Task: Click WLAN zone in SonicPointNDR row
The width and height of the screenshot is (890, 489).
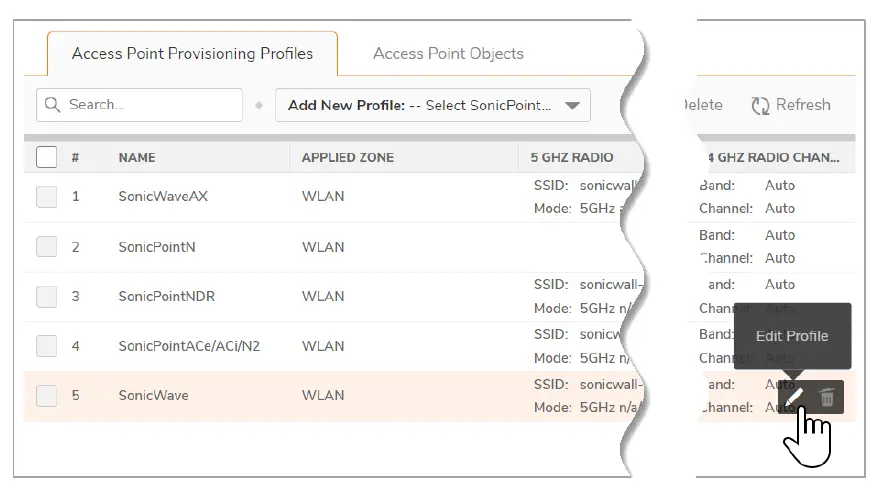Action: coord(323,296)
